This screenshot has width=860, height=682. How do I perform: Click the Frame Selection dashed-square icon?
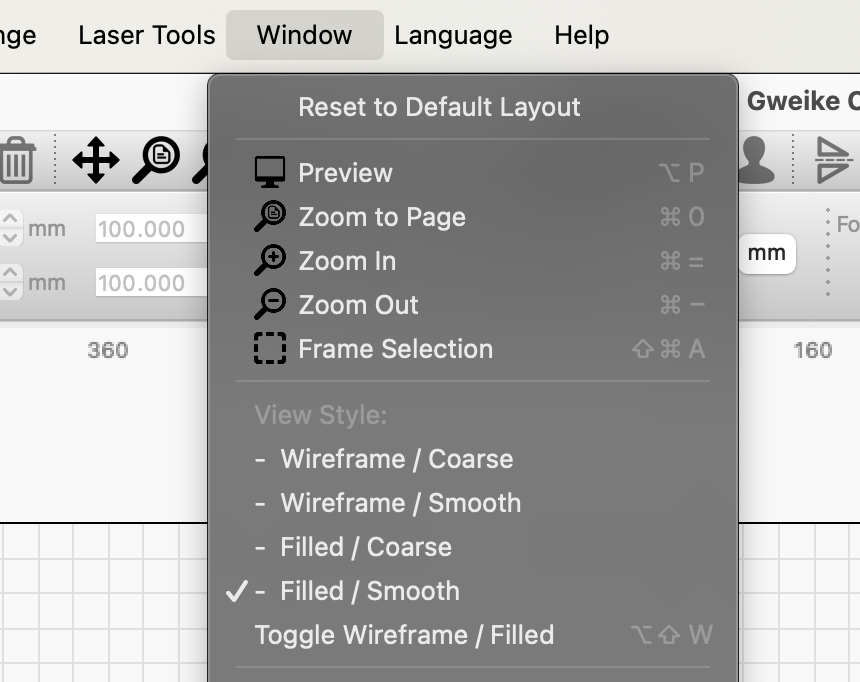pos(269,348)
